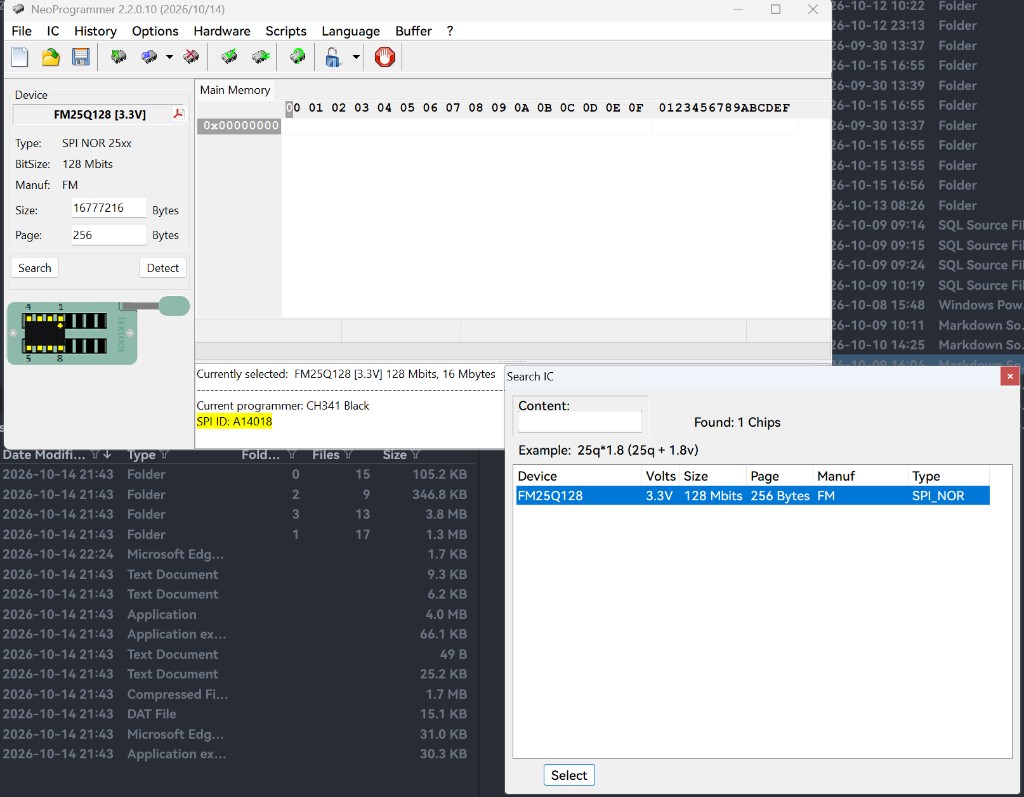
Task: Click the 346.8 KB folder row
Action: click(x=235, y=495)
